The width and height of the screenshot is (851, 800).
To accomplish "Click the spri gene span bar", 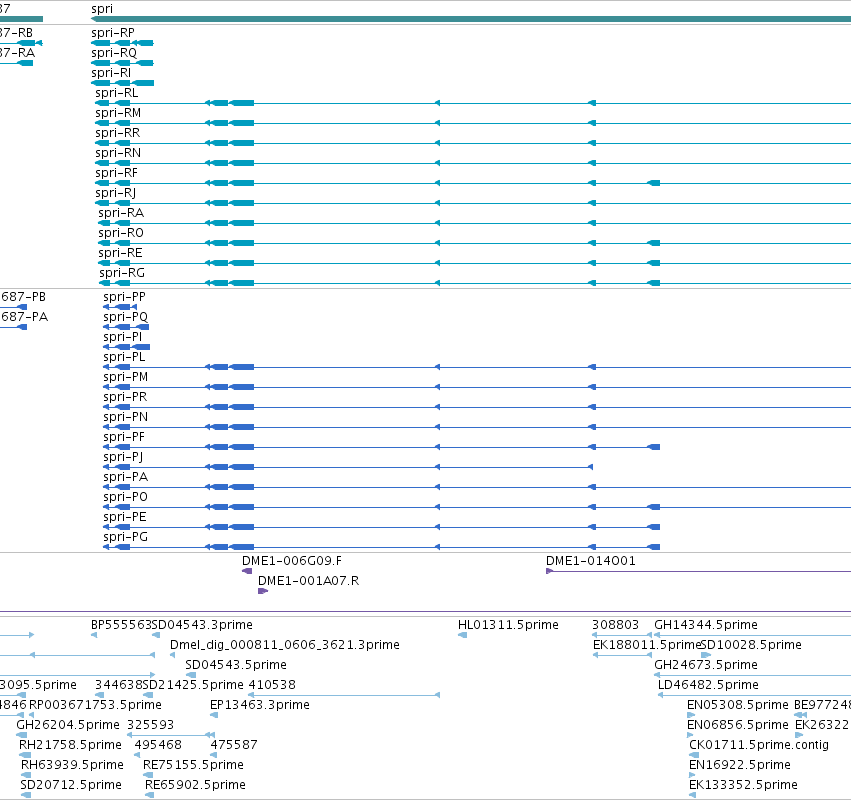I will coord(471,19).
